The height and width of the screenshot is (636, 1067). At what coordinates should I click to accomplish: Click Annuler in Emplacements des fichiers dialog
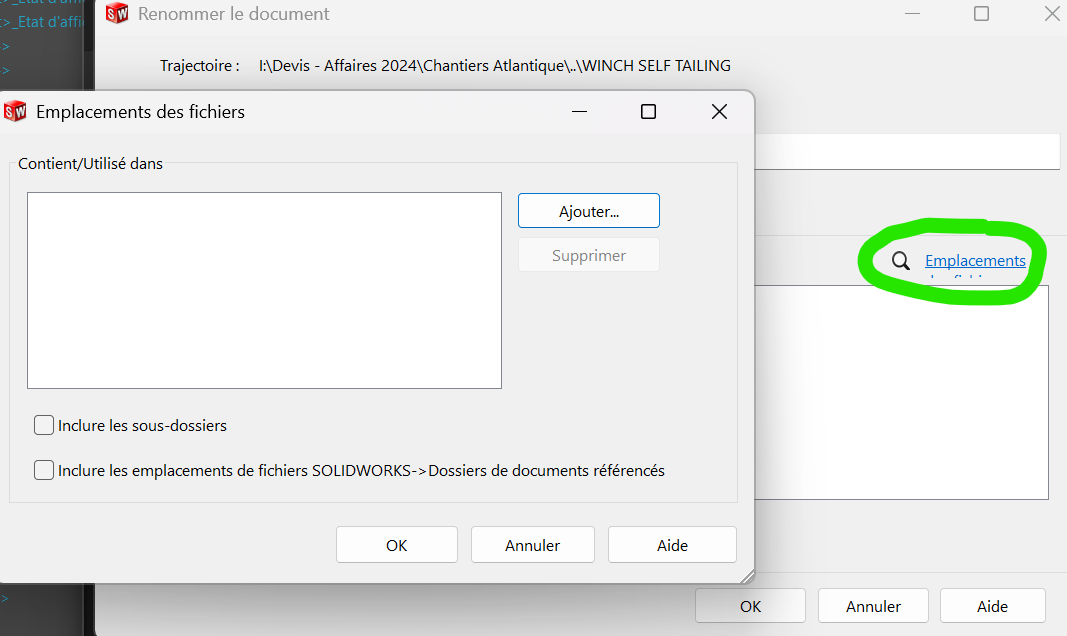[x=533, y=545]
